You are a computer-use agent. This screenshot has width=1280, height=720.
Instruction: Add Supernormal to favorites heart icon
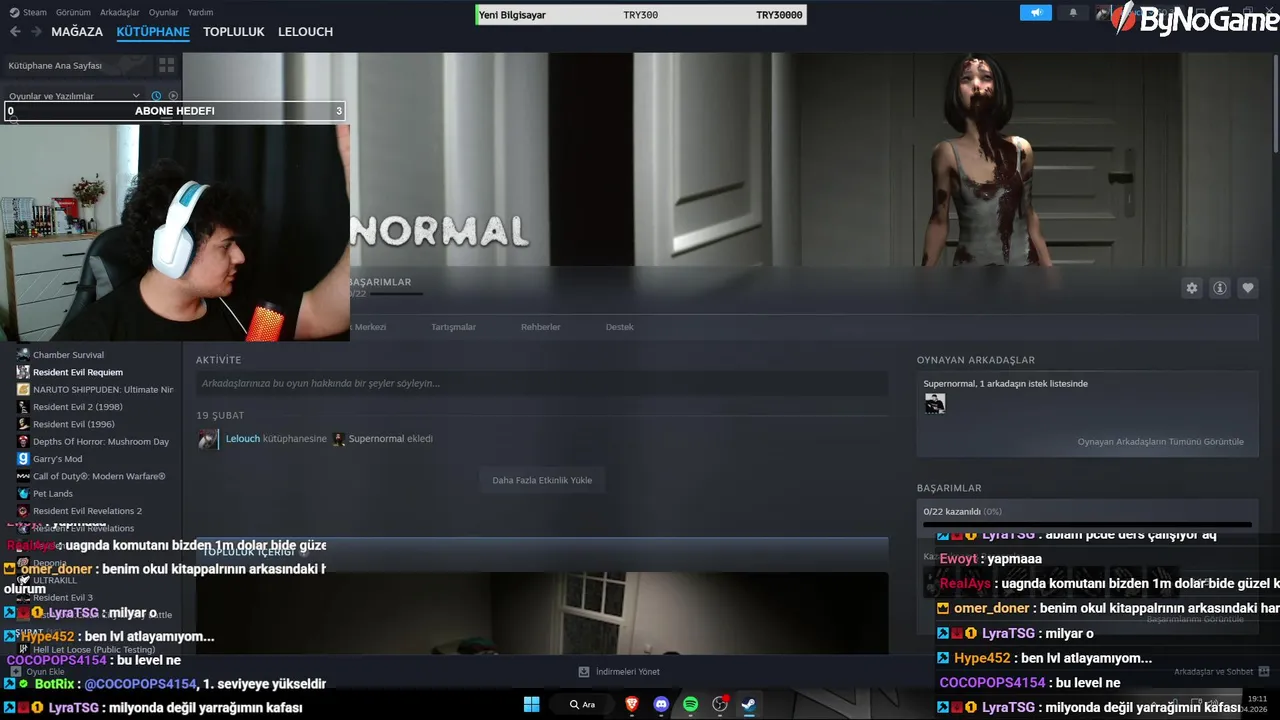pyautogui.click(x=1248, y=288)
